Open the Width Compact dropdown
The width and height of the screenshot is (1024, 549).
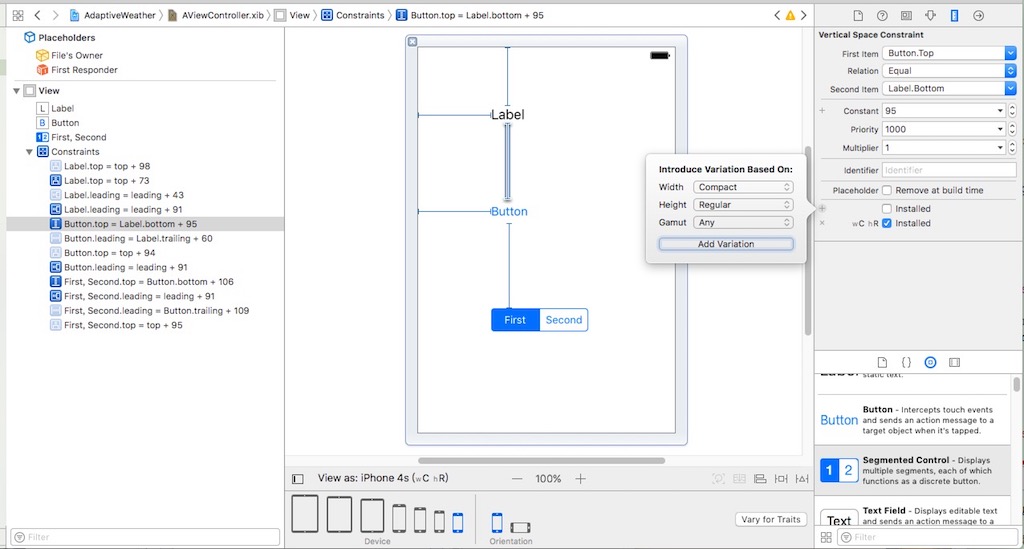[x=743, y=187]
